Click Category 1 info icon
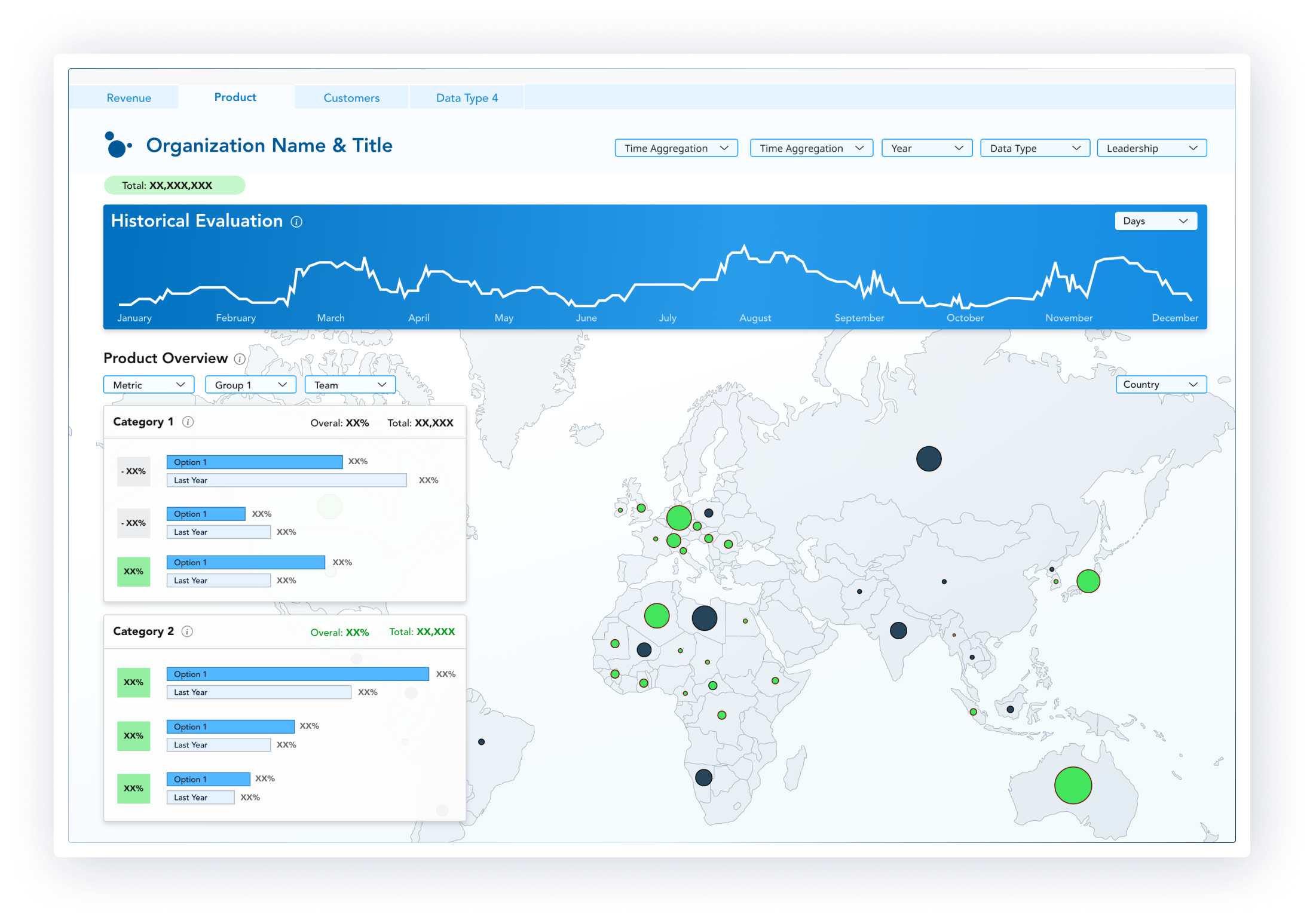 (x=188, y=422)
